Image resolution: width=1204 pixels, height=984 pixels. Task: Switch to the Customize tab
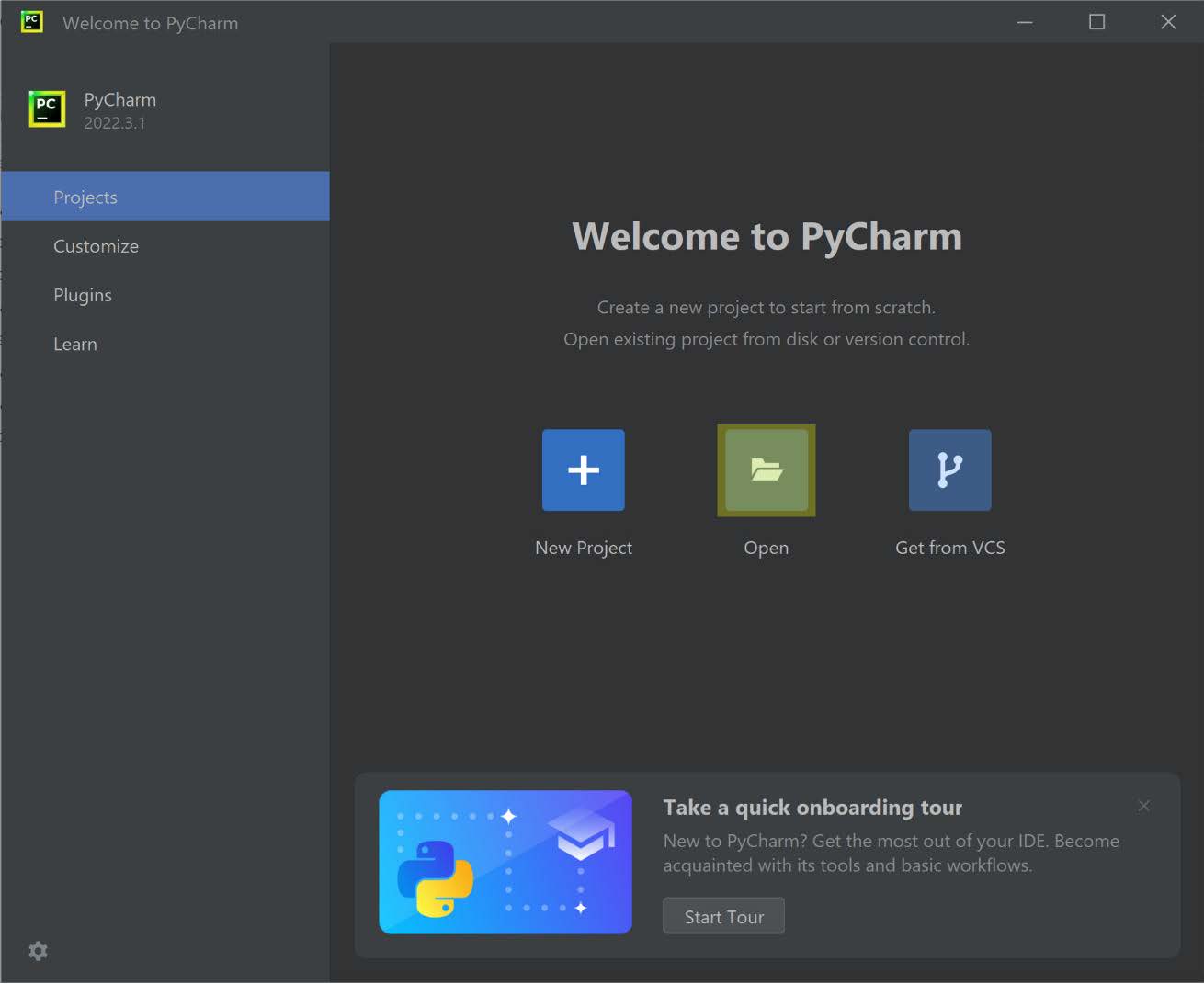96,246
